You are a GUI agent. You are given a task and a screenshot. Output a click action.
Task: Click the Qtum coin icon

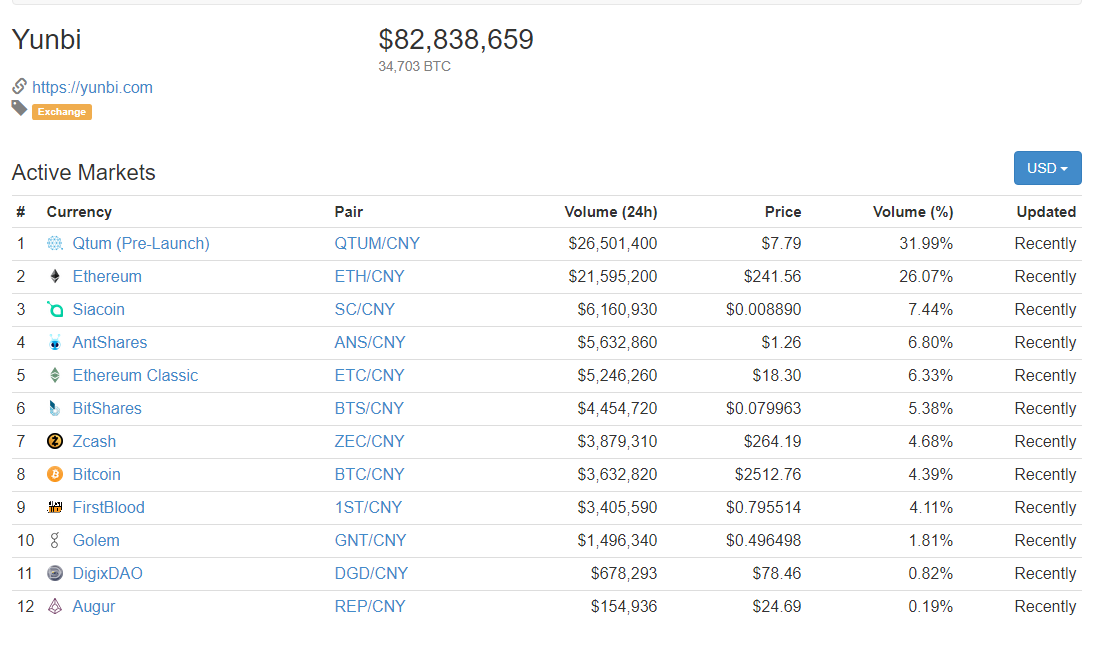tap(55, 243)
